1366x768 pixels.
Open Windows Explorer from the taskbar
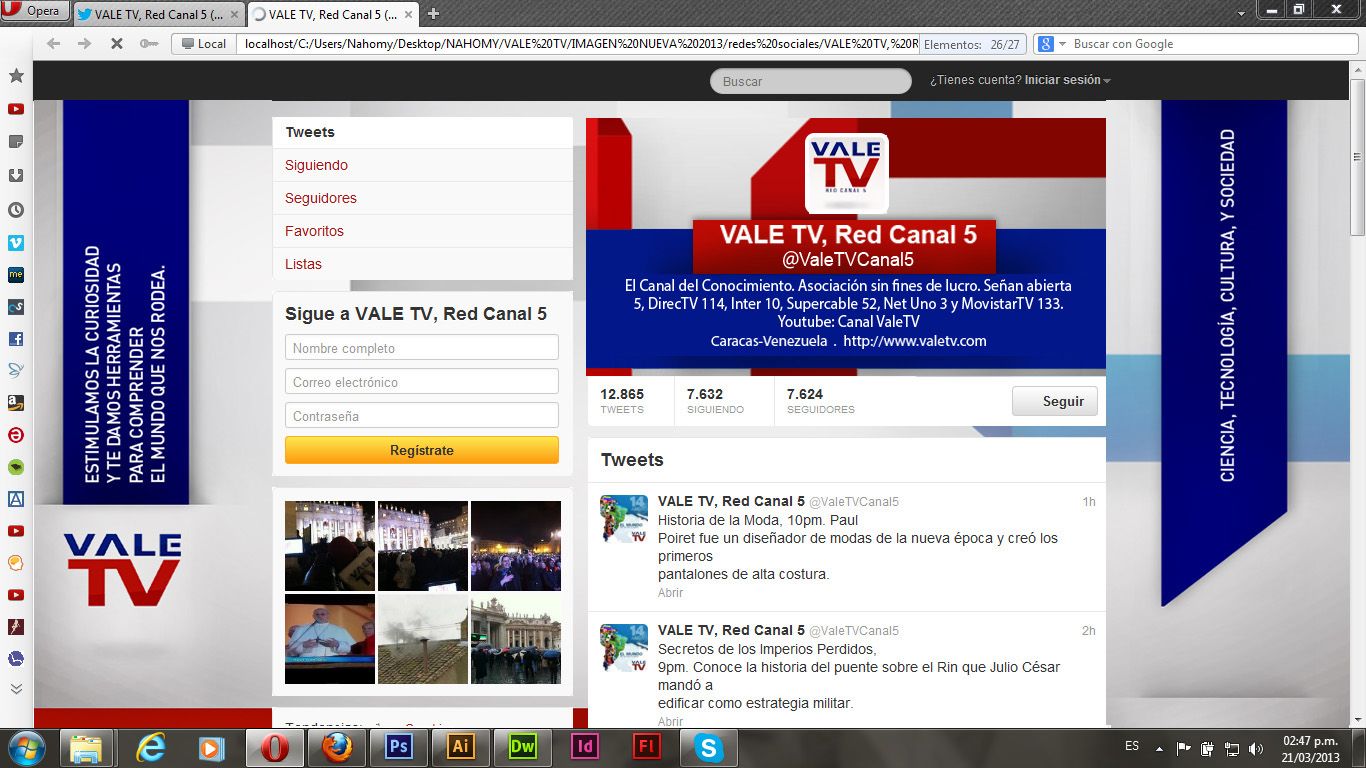(x=86, y=748)
